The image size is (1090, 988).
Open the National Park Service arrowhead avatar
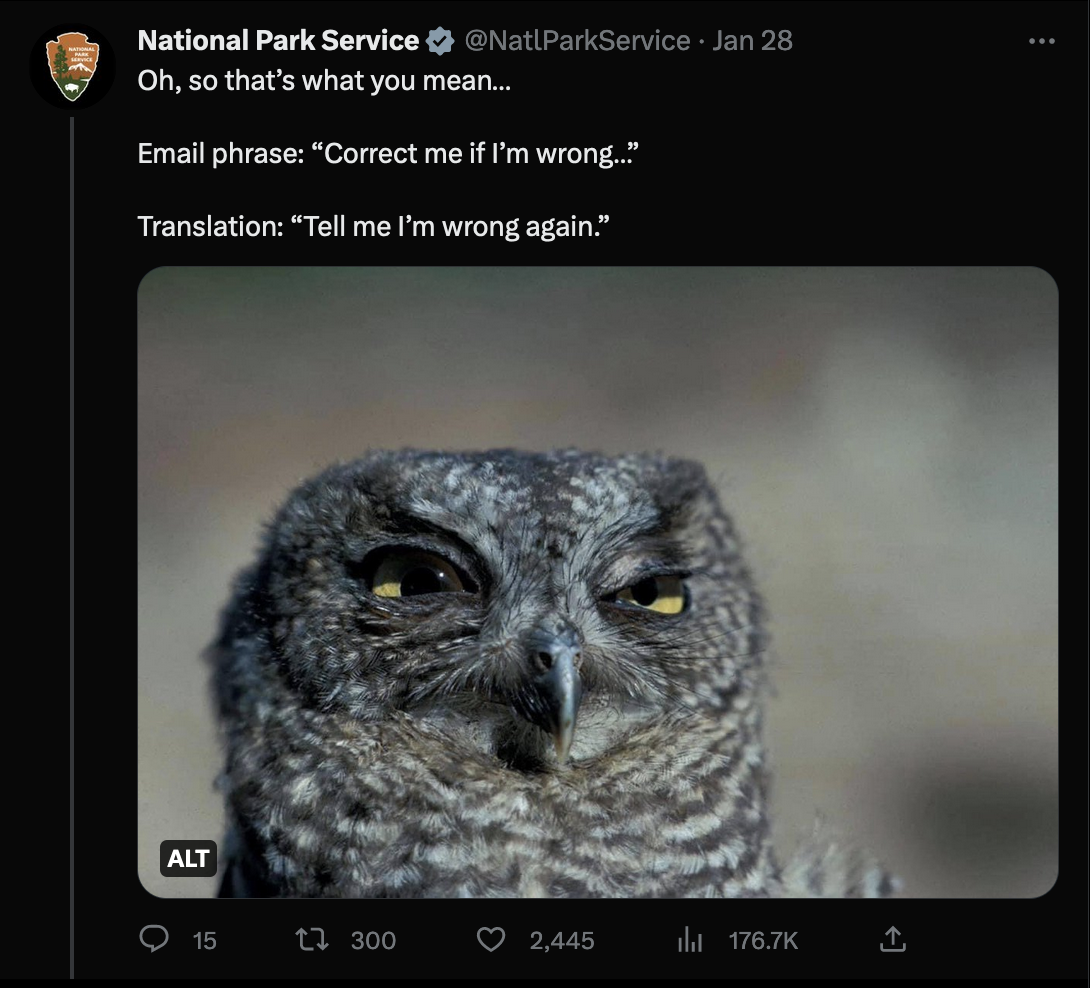(x=72, y=66)
